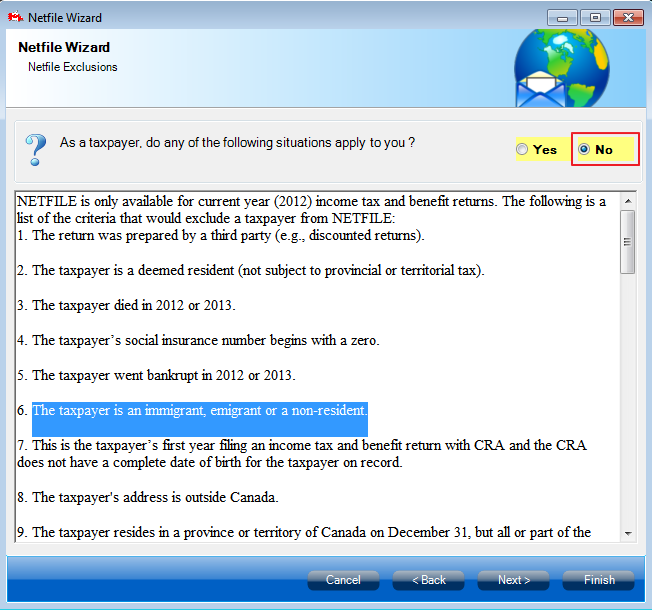Click item 8 'address is outside Canada'
Screen dimensions: 652x610
148,497
